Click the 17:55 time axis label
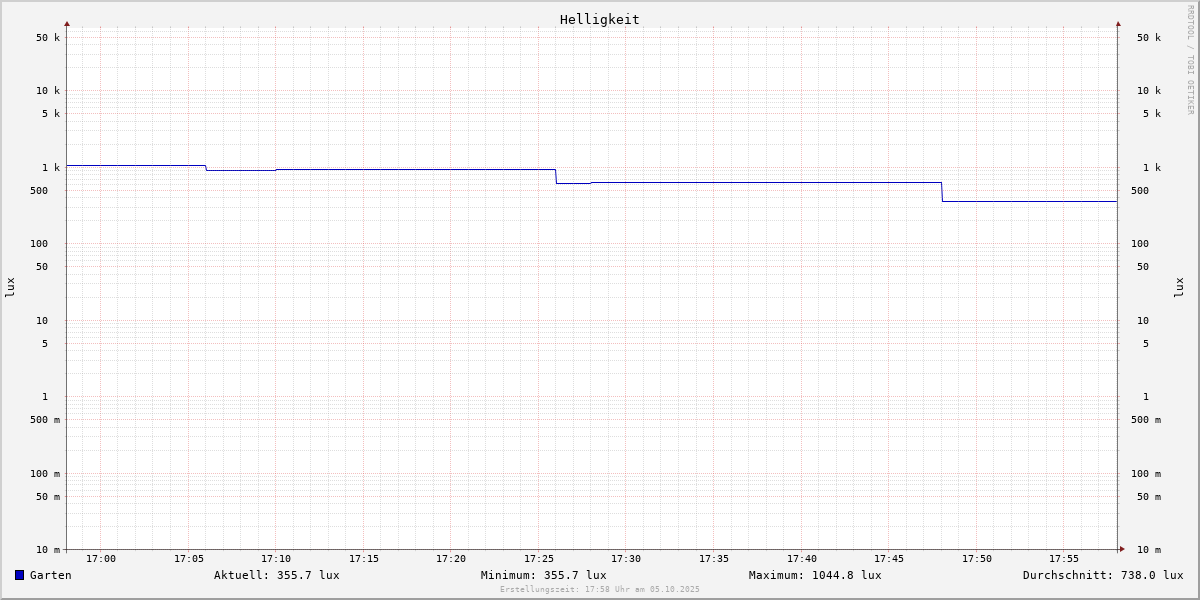Image resolution: width=1200 pixels, height=600 pixels. click(1064, 558)
